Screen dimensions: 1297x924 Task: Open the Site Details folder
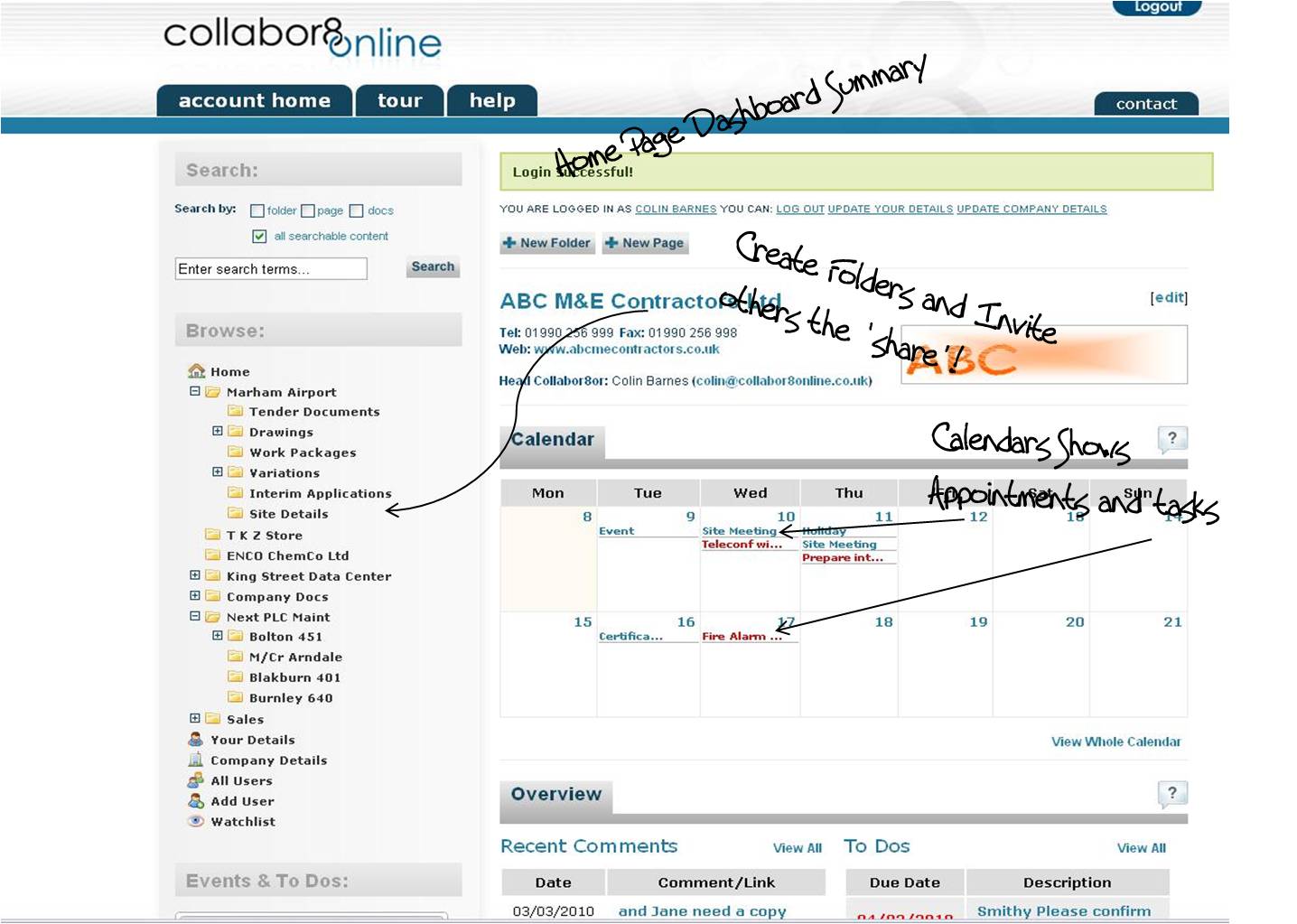(288, 514)
